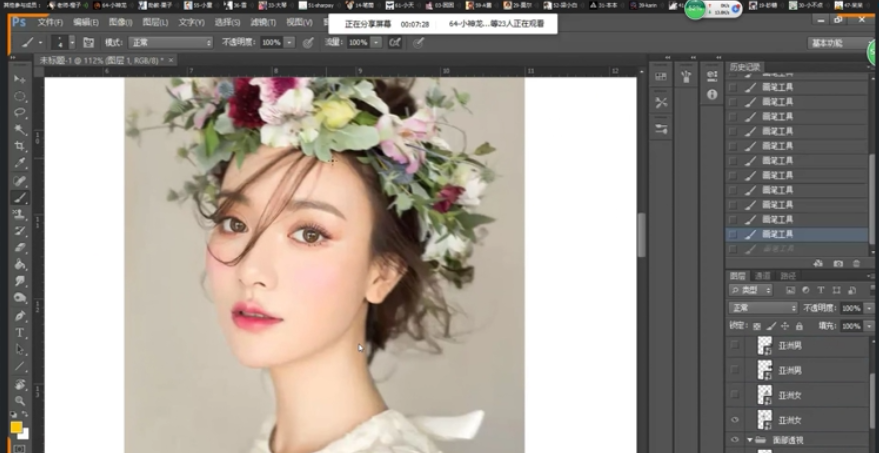Image resolution: width=879 pixels, height=476 pixels.
Task: Select the Brush tool in the toolbox
Action: [x=20, y=197]
